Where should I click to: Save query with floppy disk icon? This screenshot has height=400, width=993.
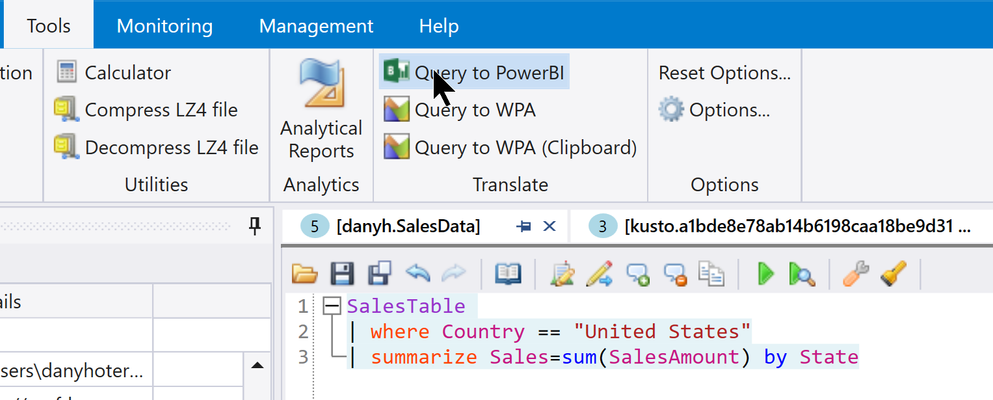[x=342, y=273]
